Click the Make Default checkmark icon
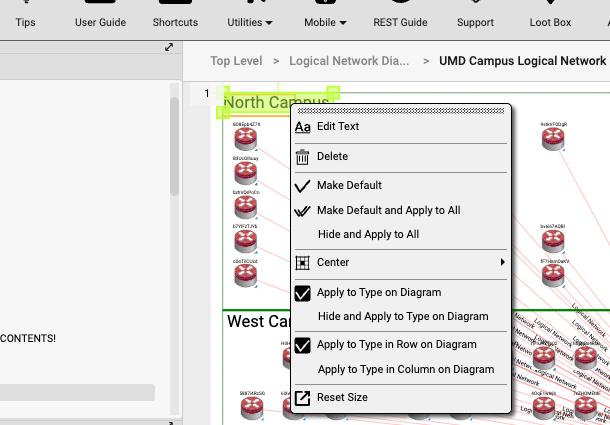The width and height of the screenshot is (610, 425). tap(302, 186)
